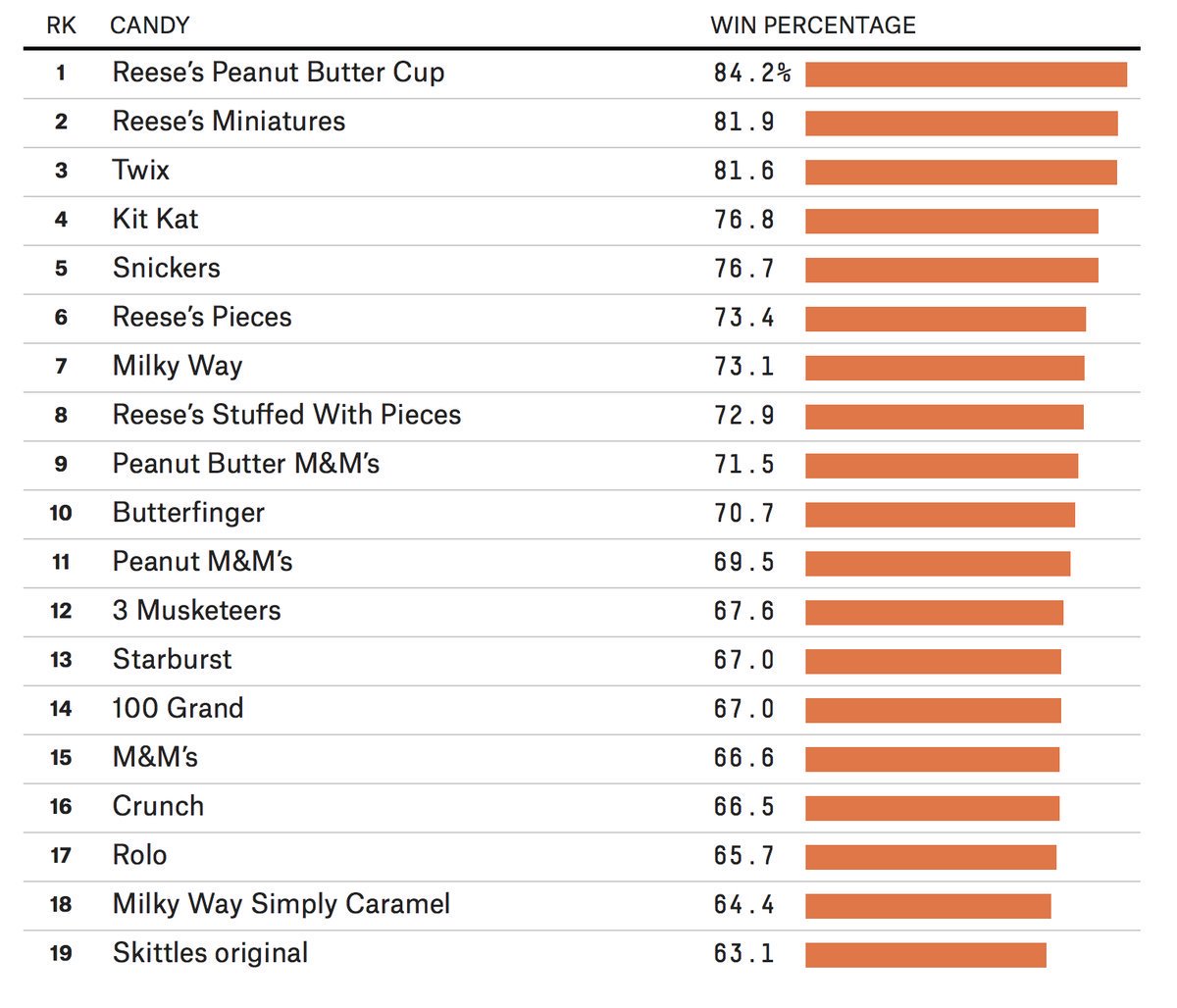Click the WIN PERCENTAGE column header

[813, 25]
